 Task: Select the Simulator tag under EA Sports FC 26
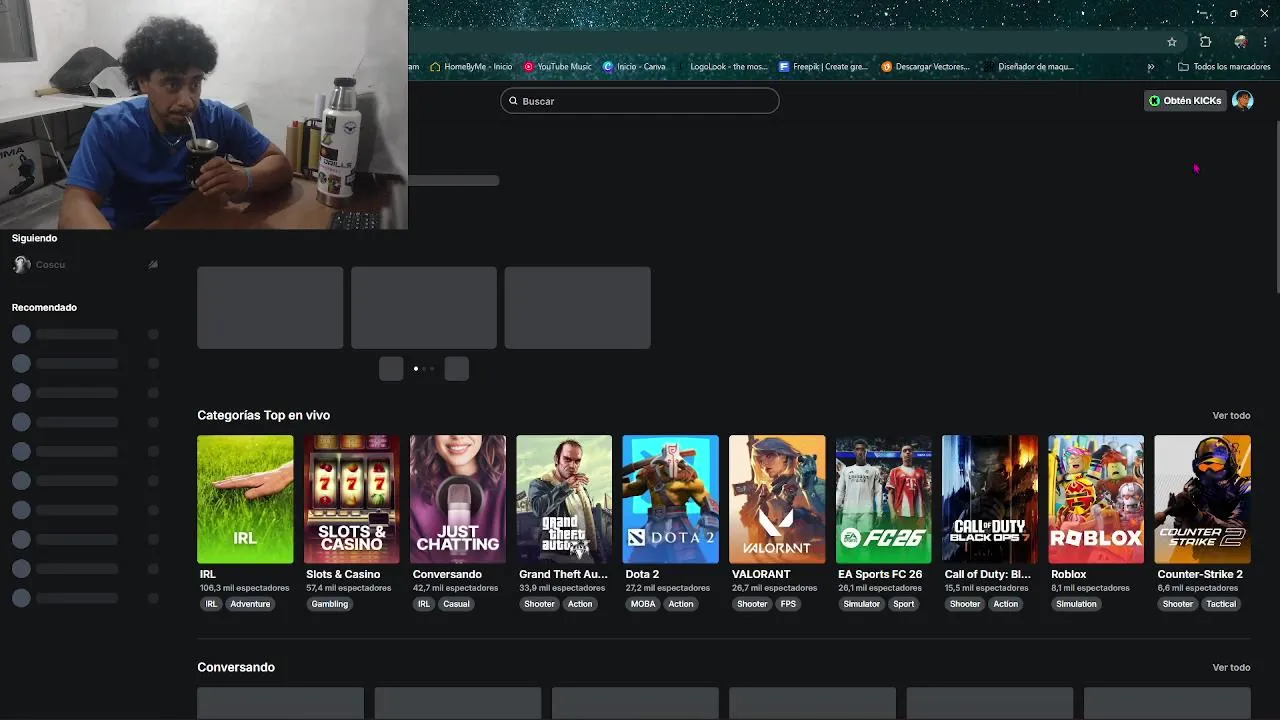(861, 604)
